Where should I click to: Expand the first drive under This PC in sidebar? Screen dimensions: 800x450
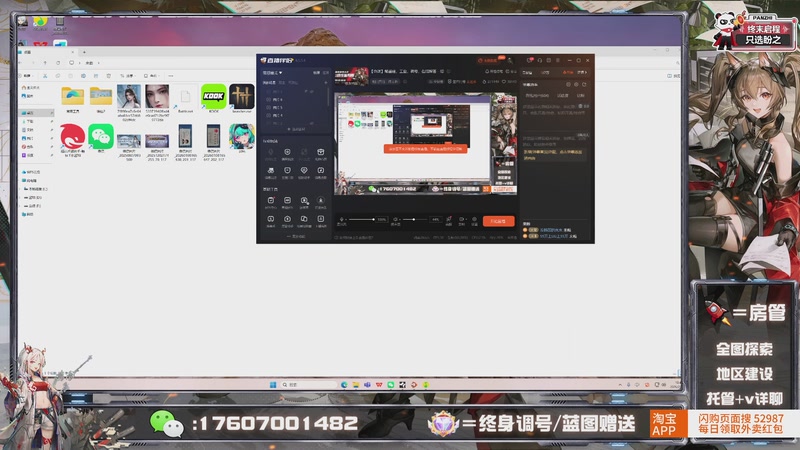pyautogui.click(x=20, y=189)
